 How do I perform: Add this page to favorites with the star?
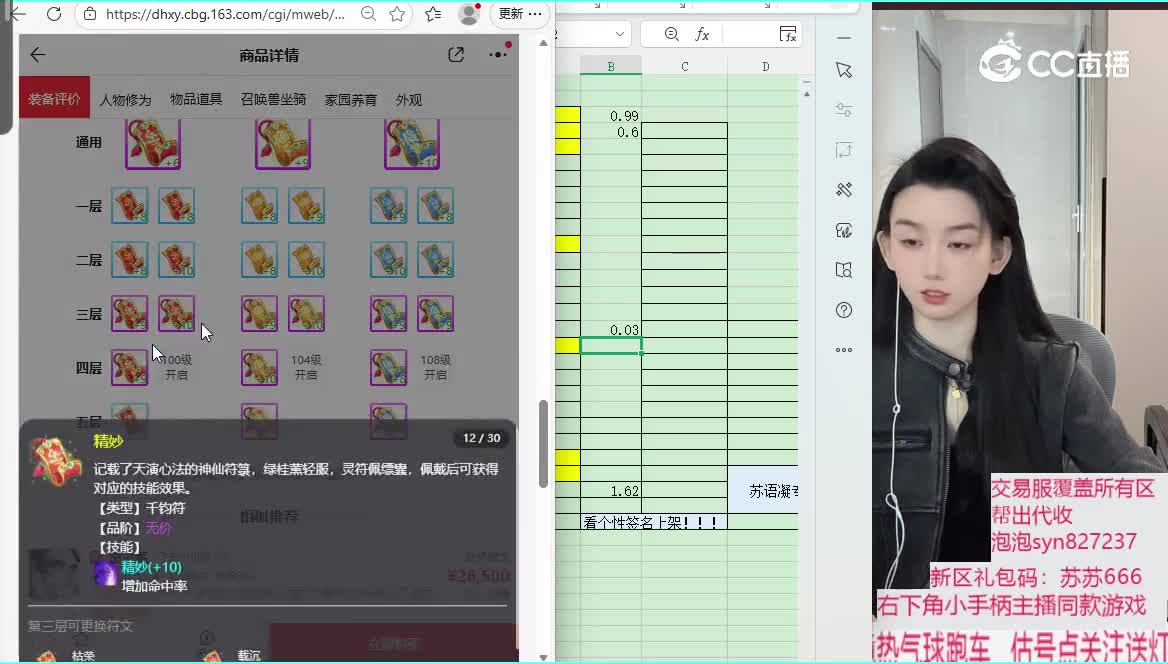tap(397, 14)
